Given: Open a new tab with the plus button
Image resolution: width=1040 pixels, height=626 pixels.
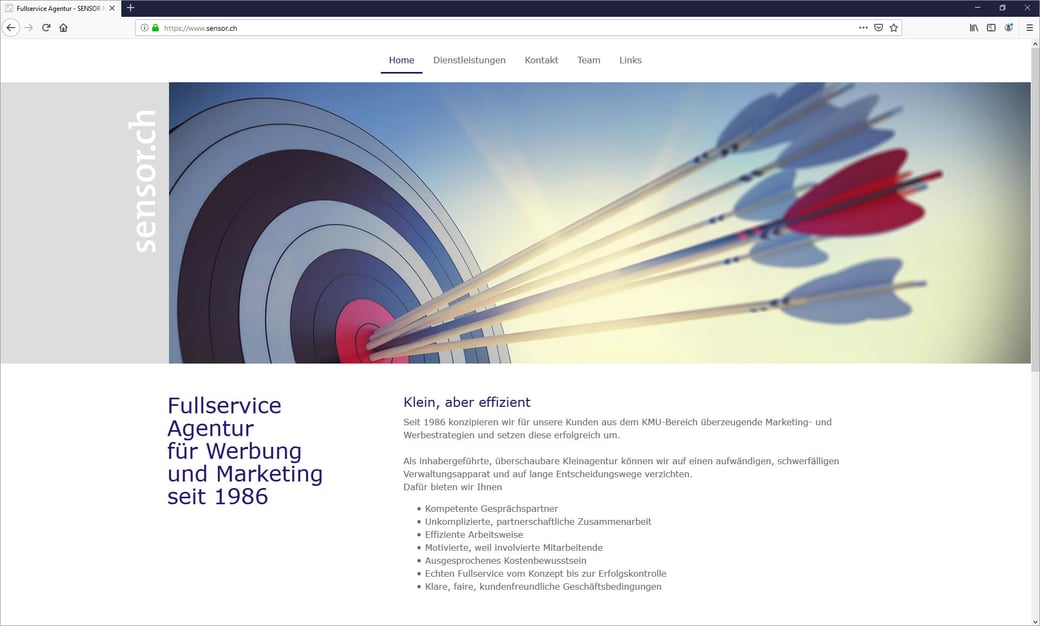Looking at the screenshot, I should pyautogui.click(x=130, y=8).
